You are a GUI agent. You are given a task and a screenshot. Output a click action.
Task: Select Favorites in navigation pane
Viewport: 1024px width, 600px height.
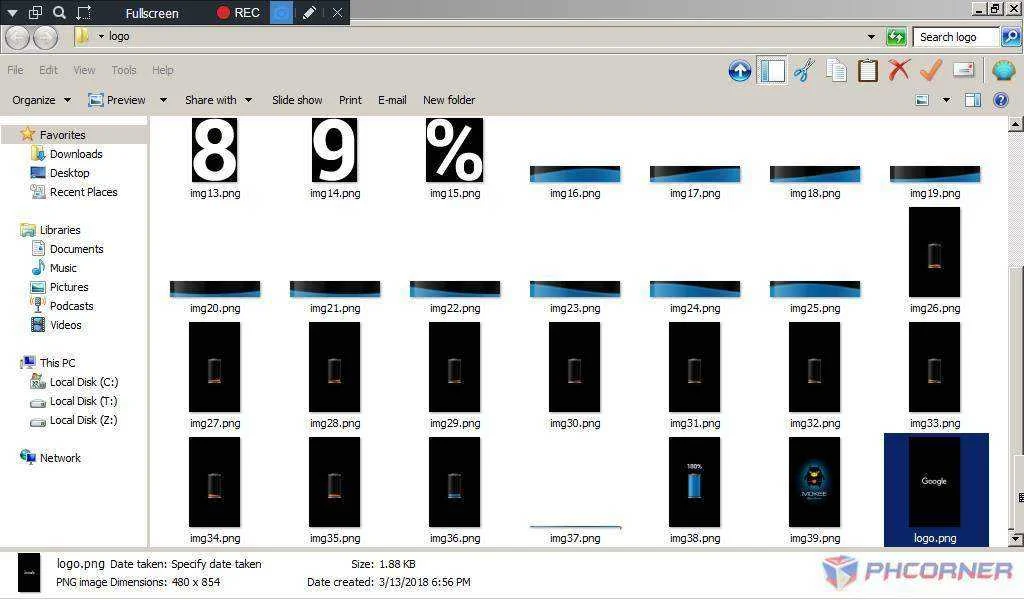pyautogui.click(x=62, y=134)
